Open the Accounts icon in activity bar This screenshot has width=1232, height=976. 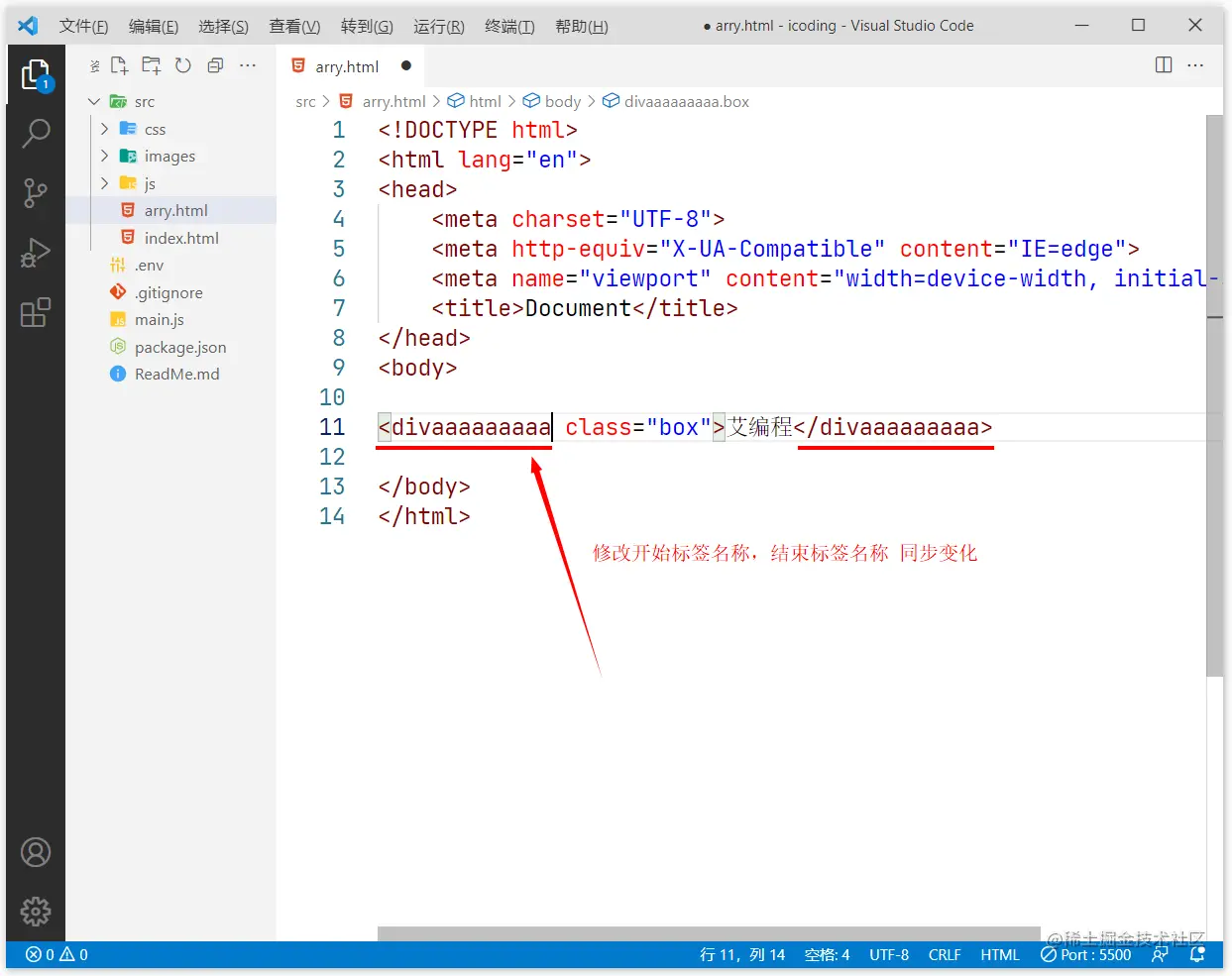click(x=36, y=852)
